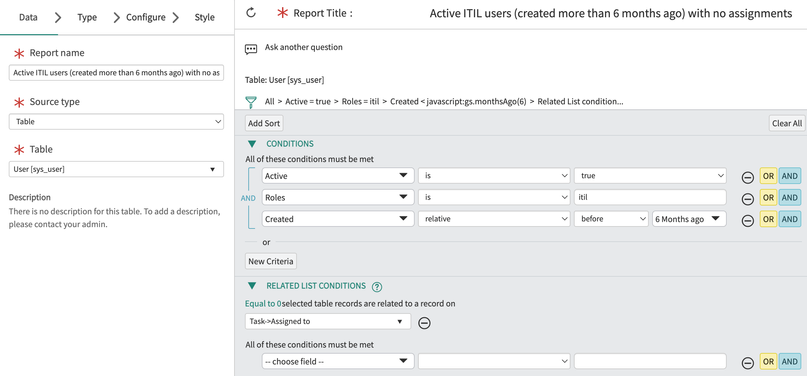Open the choose field dropdown
The height and width of the screenshot is (376, 807).
(338, 362)
